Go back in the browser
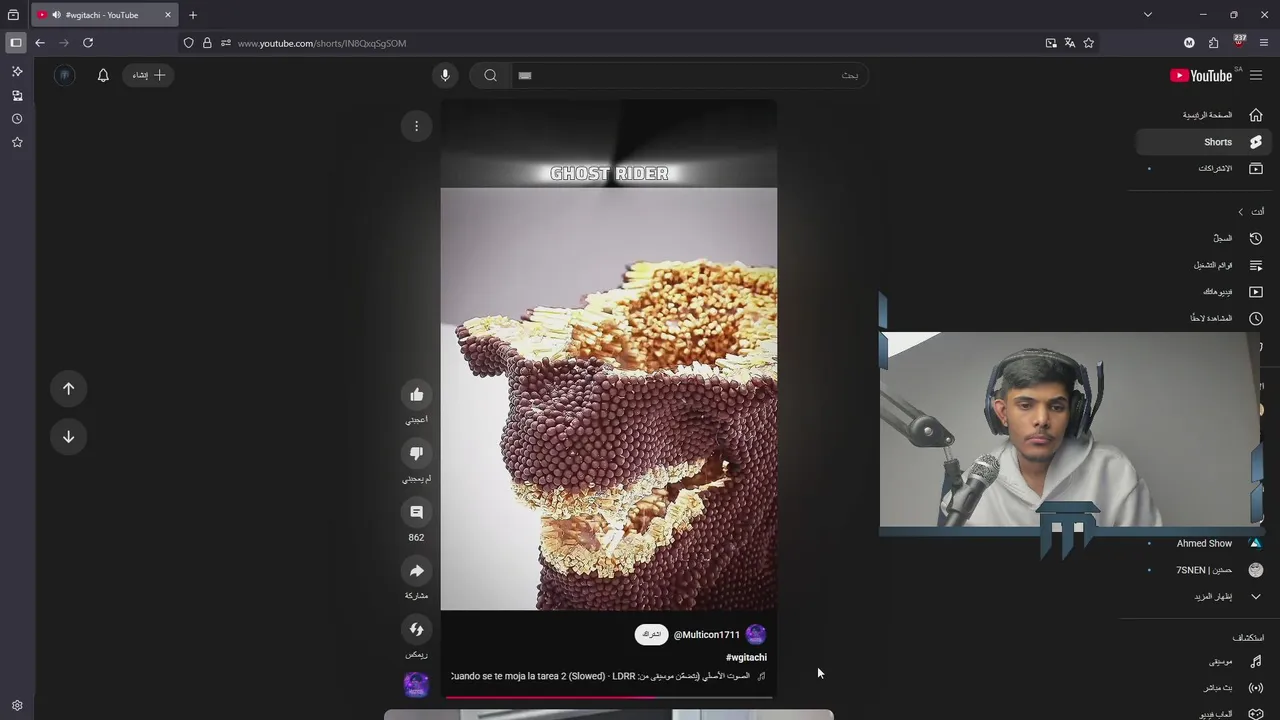 pos(40,43)
